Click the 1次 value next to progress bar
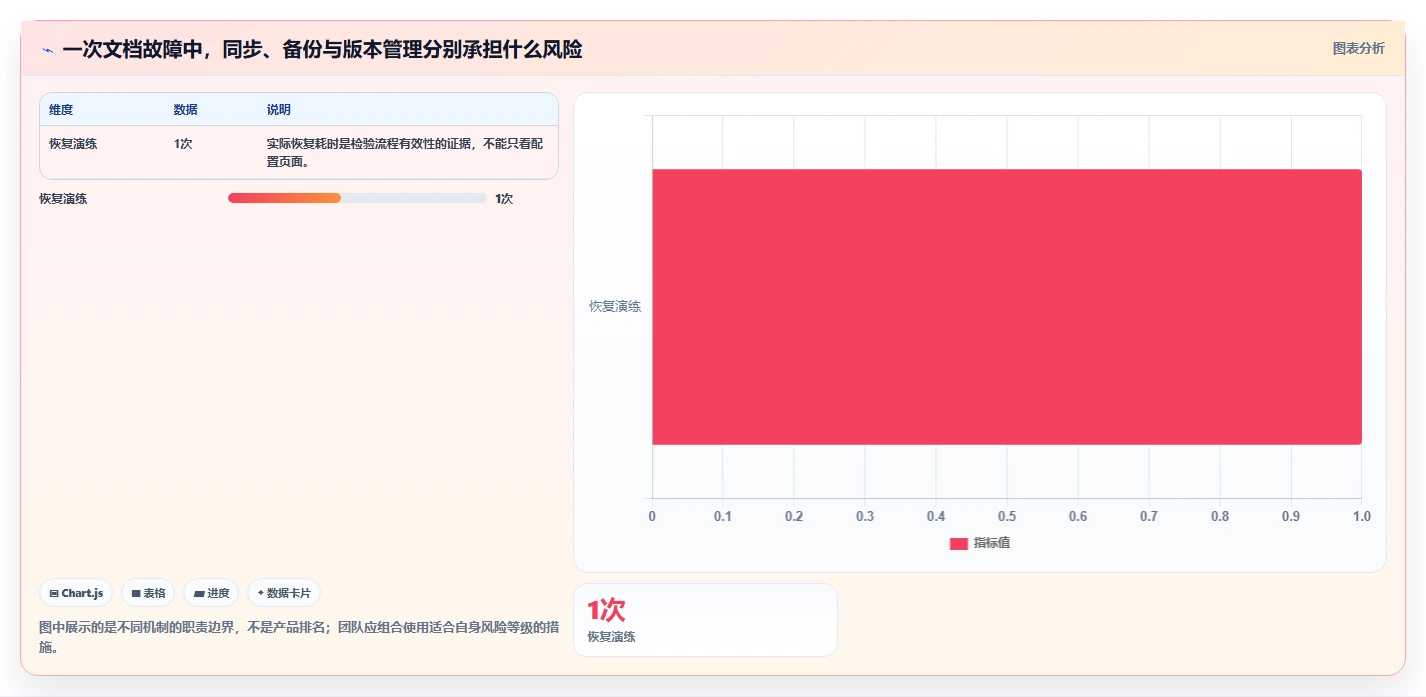 tap(504, 199)
